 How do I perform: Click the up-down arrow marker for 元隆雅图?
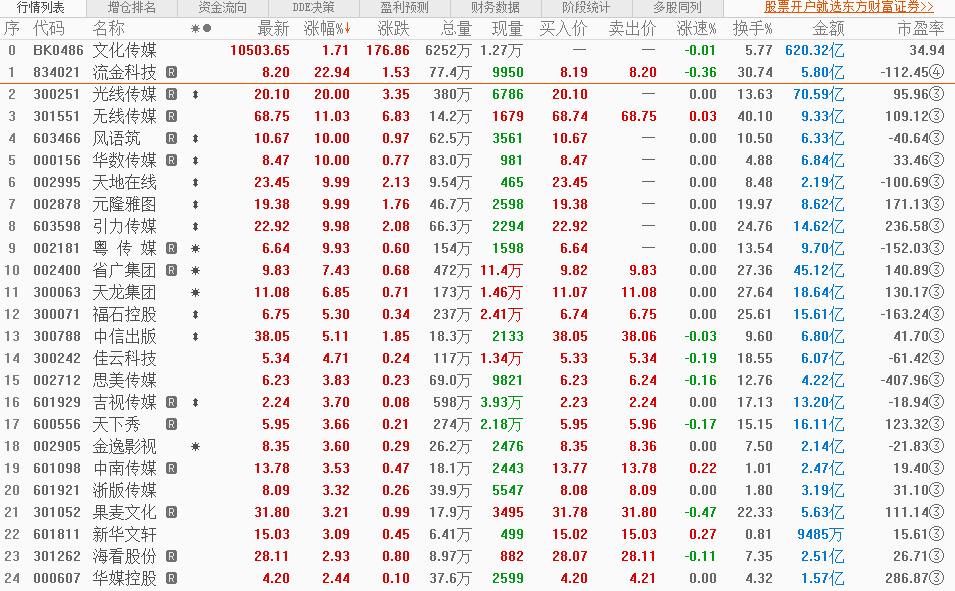tap(196, 205)
